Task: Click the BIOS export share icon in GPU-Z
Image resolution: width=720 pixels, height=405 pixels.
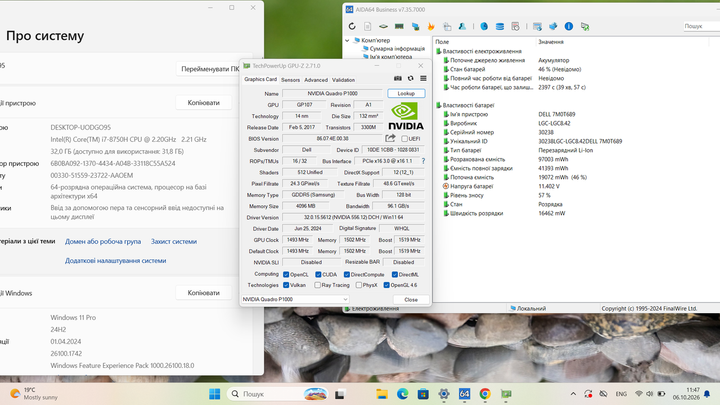Action: [390, 138]
